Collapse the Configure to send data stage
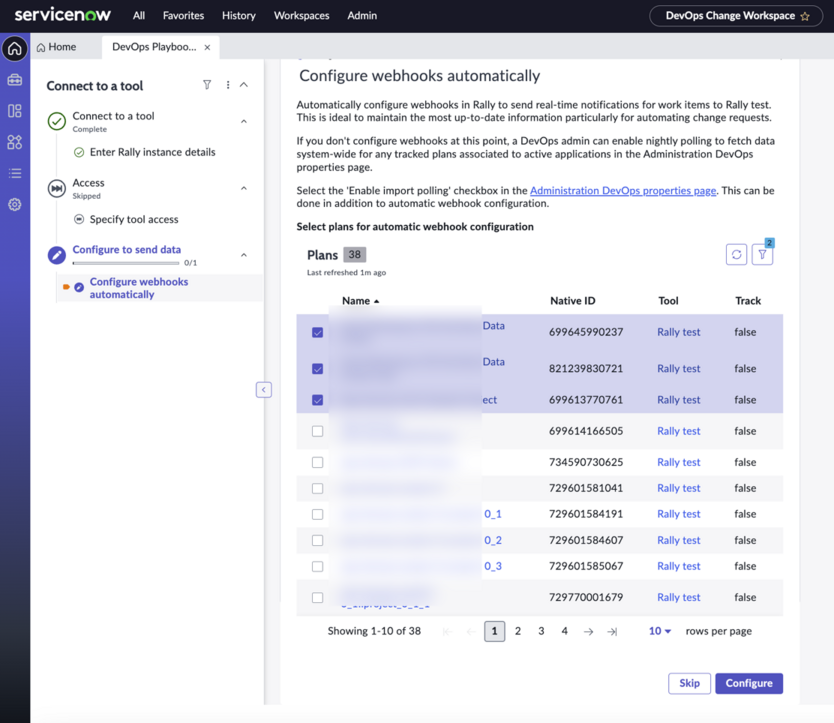The height and width of the screenshot is (723, 834). 244,255
